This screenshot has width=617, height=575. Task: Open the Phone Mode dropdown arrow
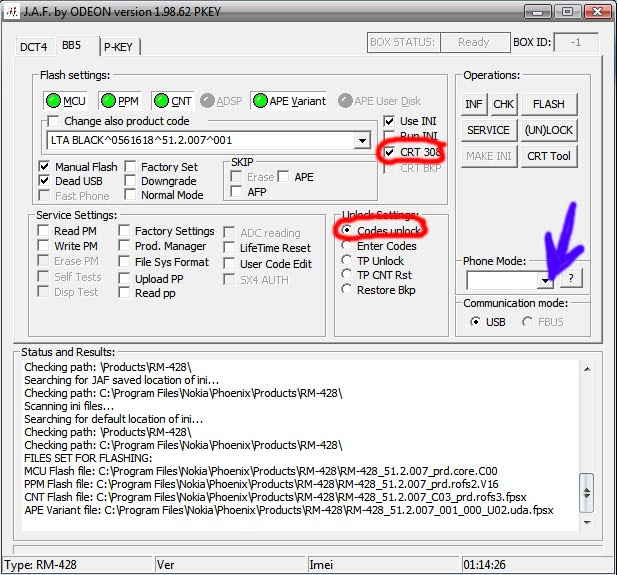pos(545,280)
